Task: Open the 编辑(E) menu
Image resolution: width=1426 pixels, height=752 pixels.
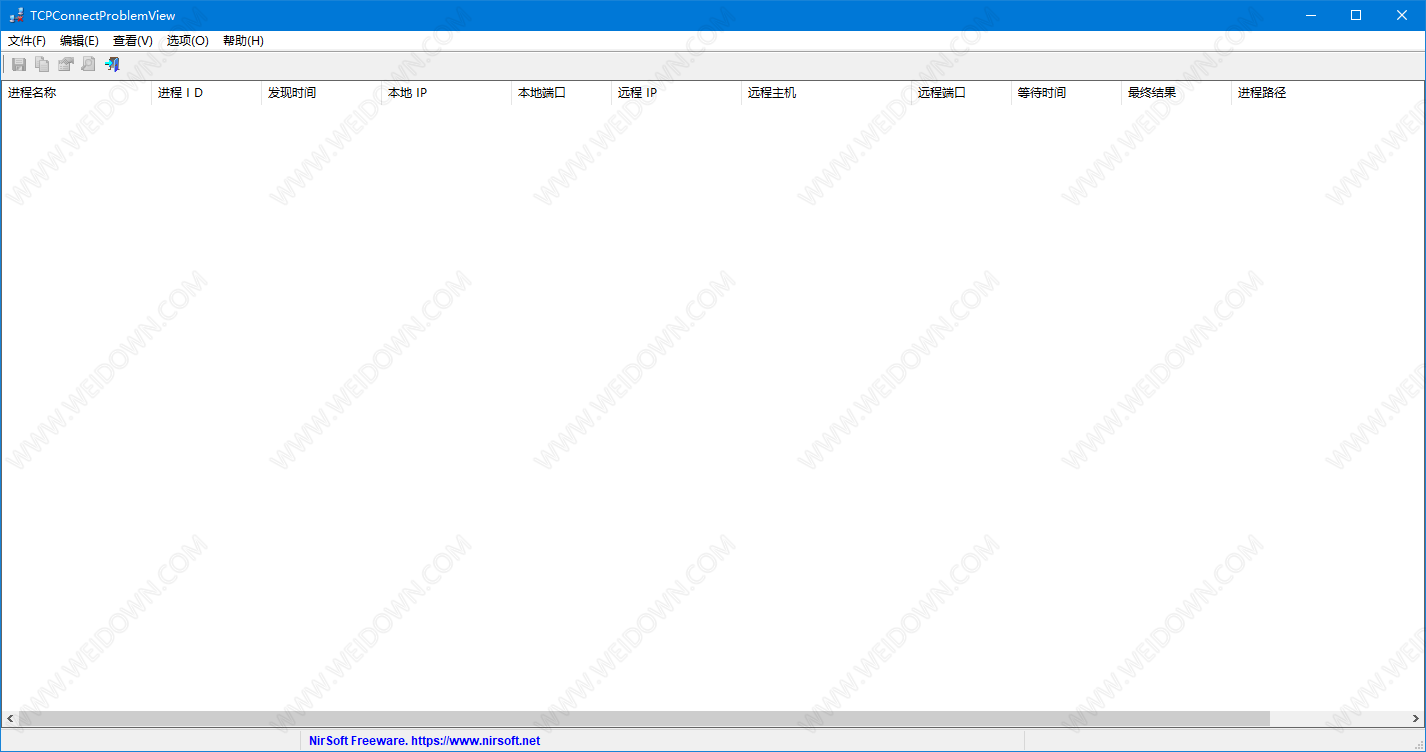Action: (79, 41)
